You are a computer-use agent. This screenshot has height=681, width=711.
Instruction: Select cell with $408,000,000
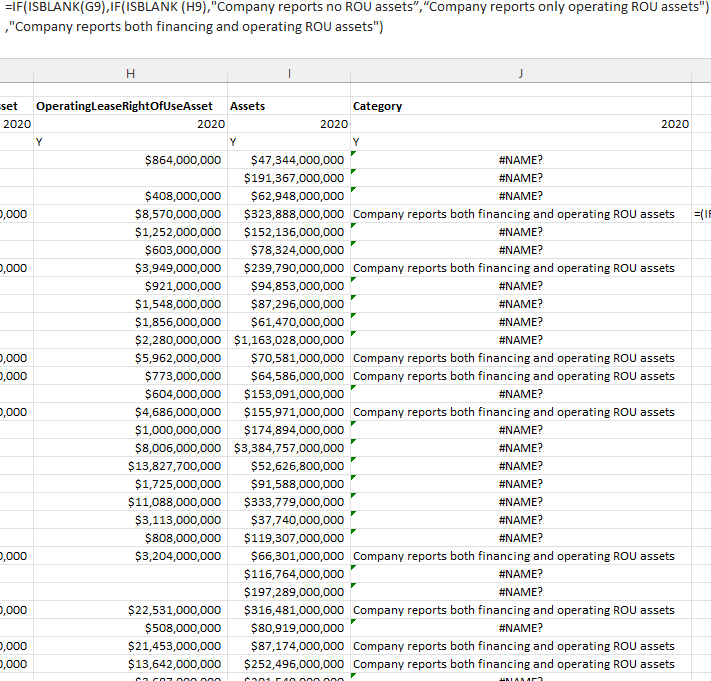[x=131, y=196]
